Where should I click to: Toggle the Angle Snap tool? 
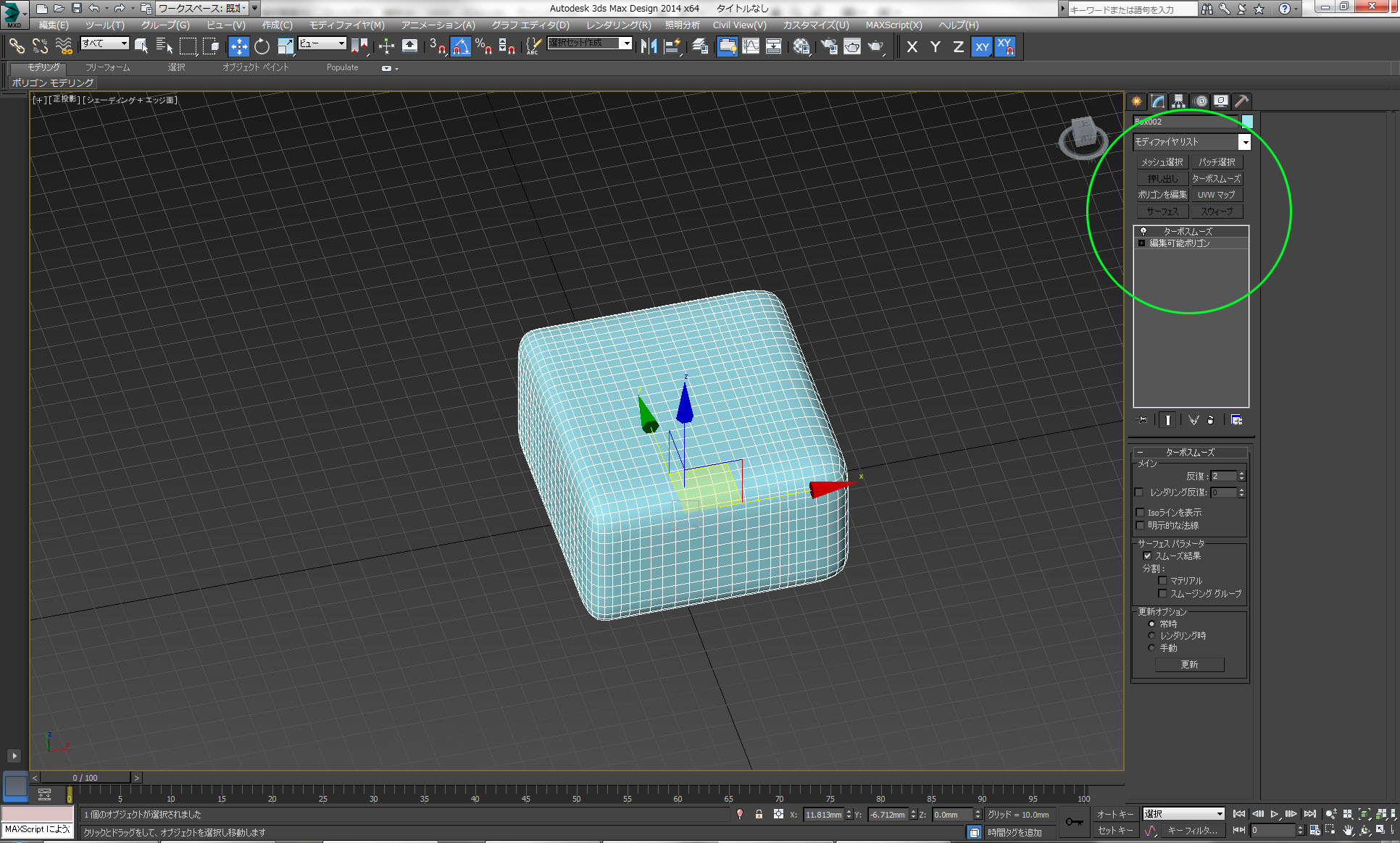(x=461, y=46)
